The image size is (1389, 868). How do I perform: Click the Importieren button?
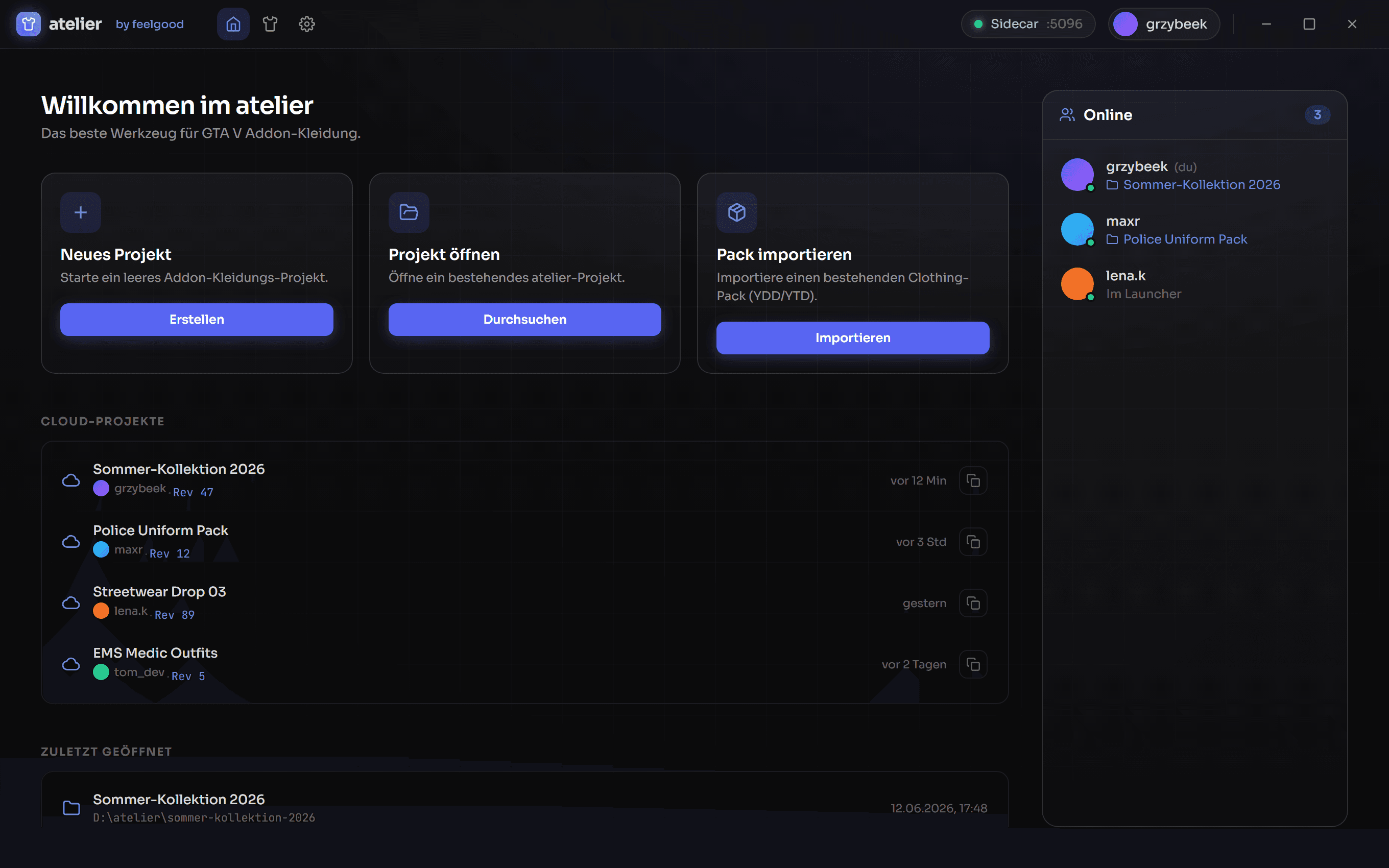pos(853,337)
